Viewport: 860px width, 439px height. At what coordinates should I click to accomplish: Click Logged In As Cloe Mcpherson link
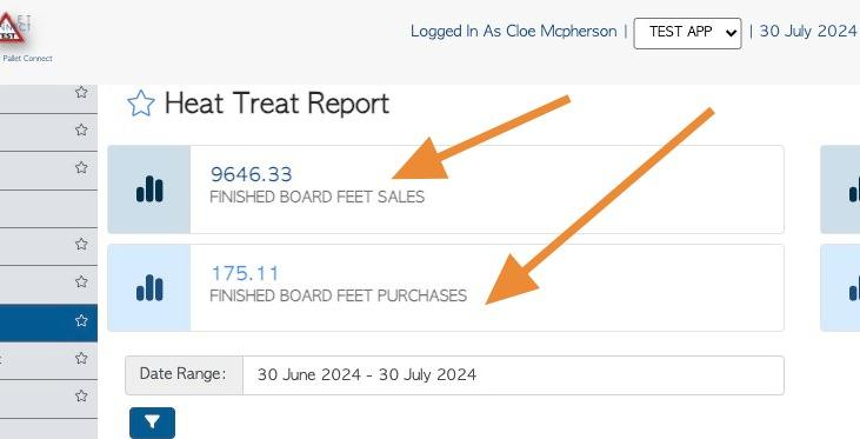[x=513, y=32]
